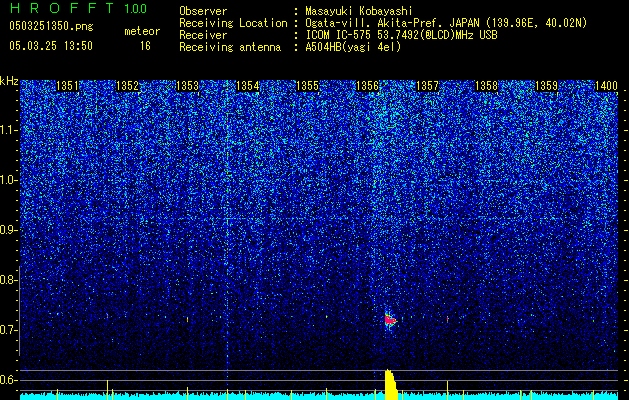
Task: Click the meteor count value 16
Action: tap(145, 46)
